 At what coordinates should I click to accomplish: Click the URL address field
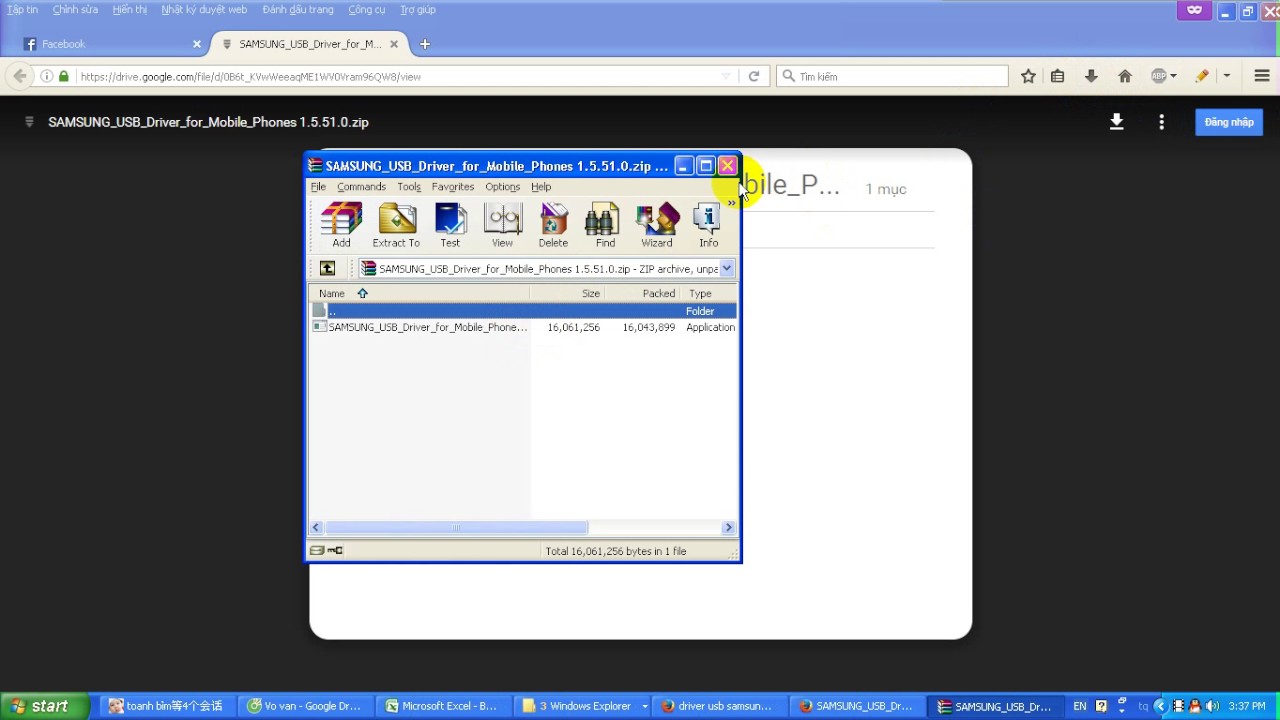(x=400, y=76)
